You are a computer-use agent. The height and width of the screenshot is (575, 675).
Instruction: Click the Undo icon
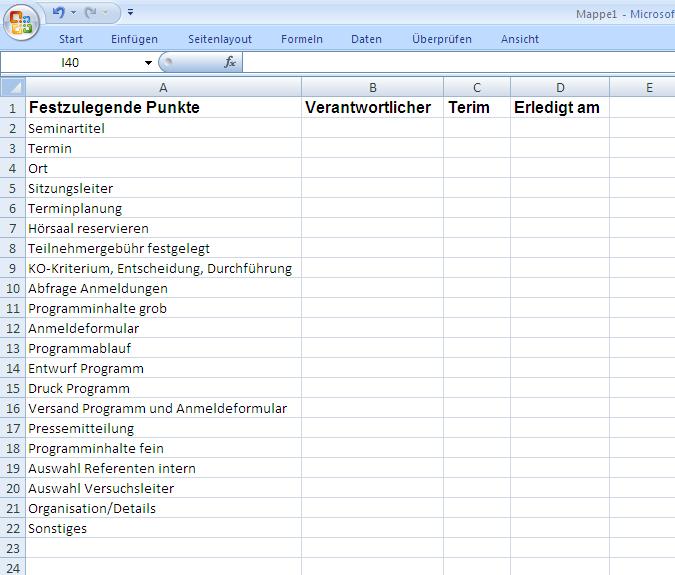58,12
